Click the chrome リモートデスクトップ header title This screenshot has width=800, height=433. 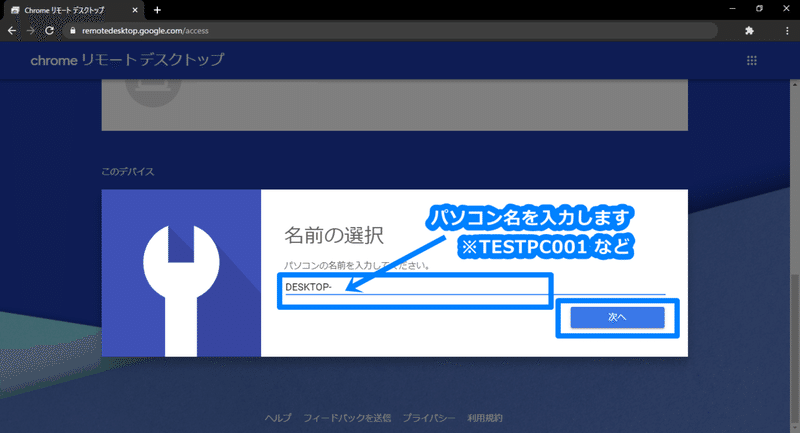[x=127, y=60]
